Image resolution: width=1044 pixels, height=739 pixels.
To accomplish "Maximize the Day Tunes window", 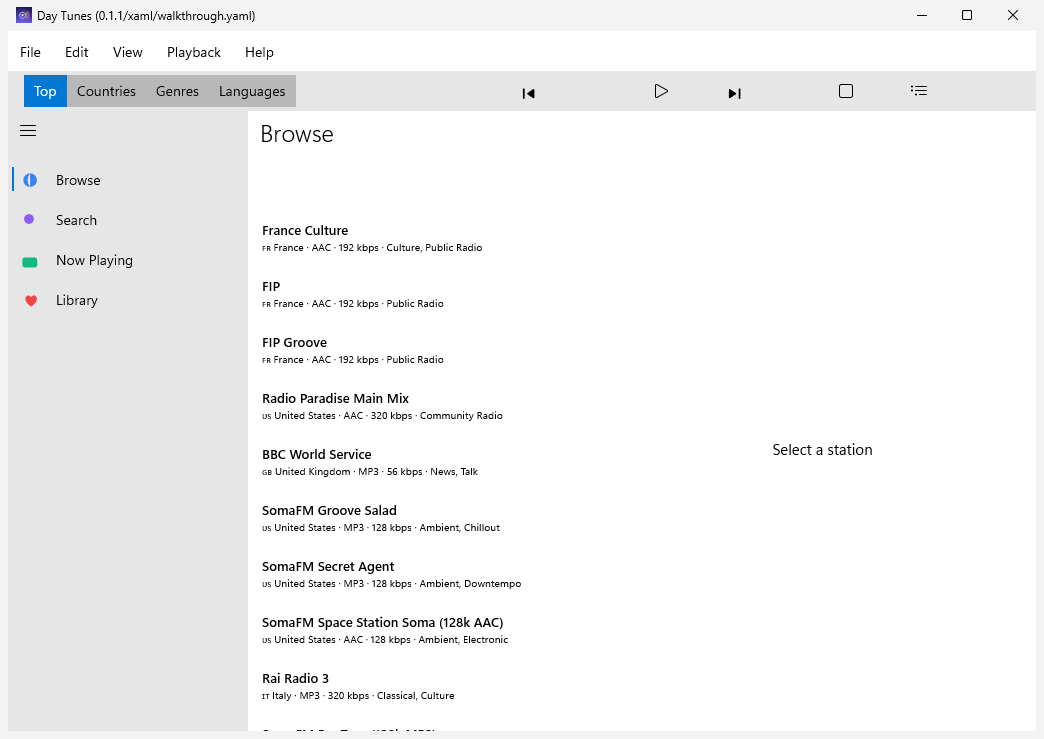I will pyautogui.click(x=967, y=15).
